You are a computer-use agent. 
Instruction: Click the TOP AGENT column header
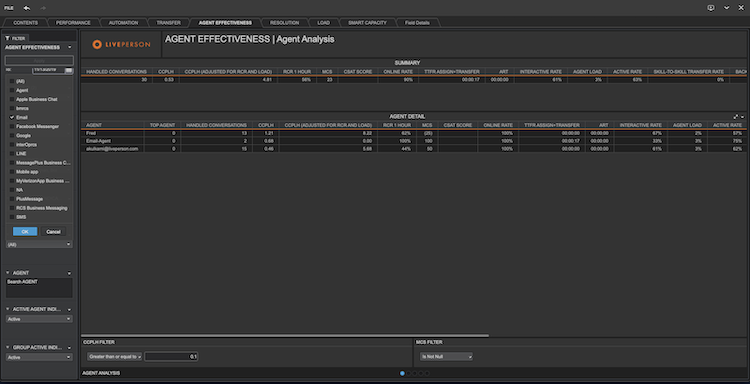pyautogui.click(x=162, y=125)
